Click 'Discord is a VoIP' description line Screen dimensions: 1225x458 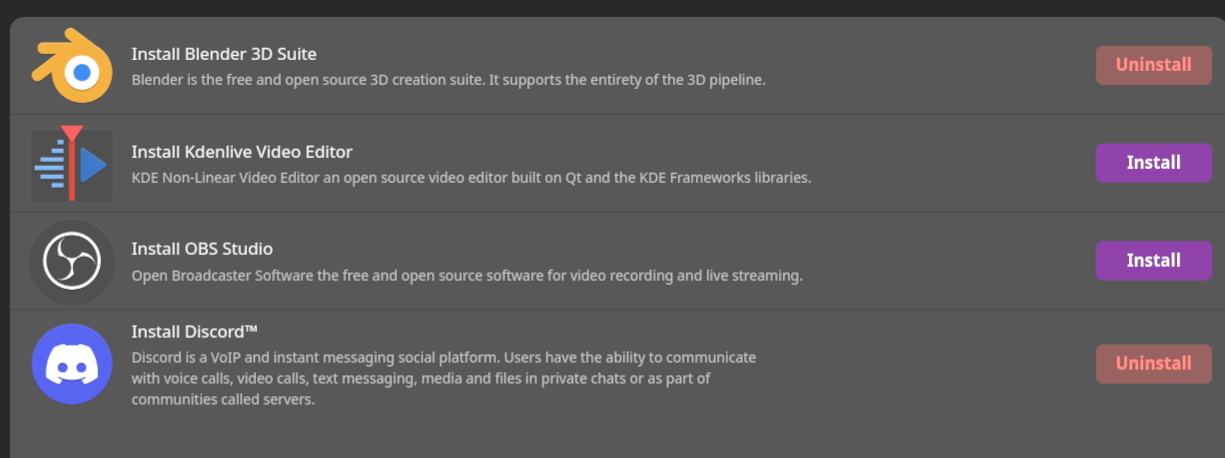[444, 357]
